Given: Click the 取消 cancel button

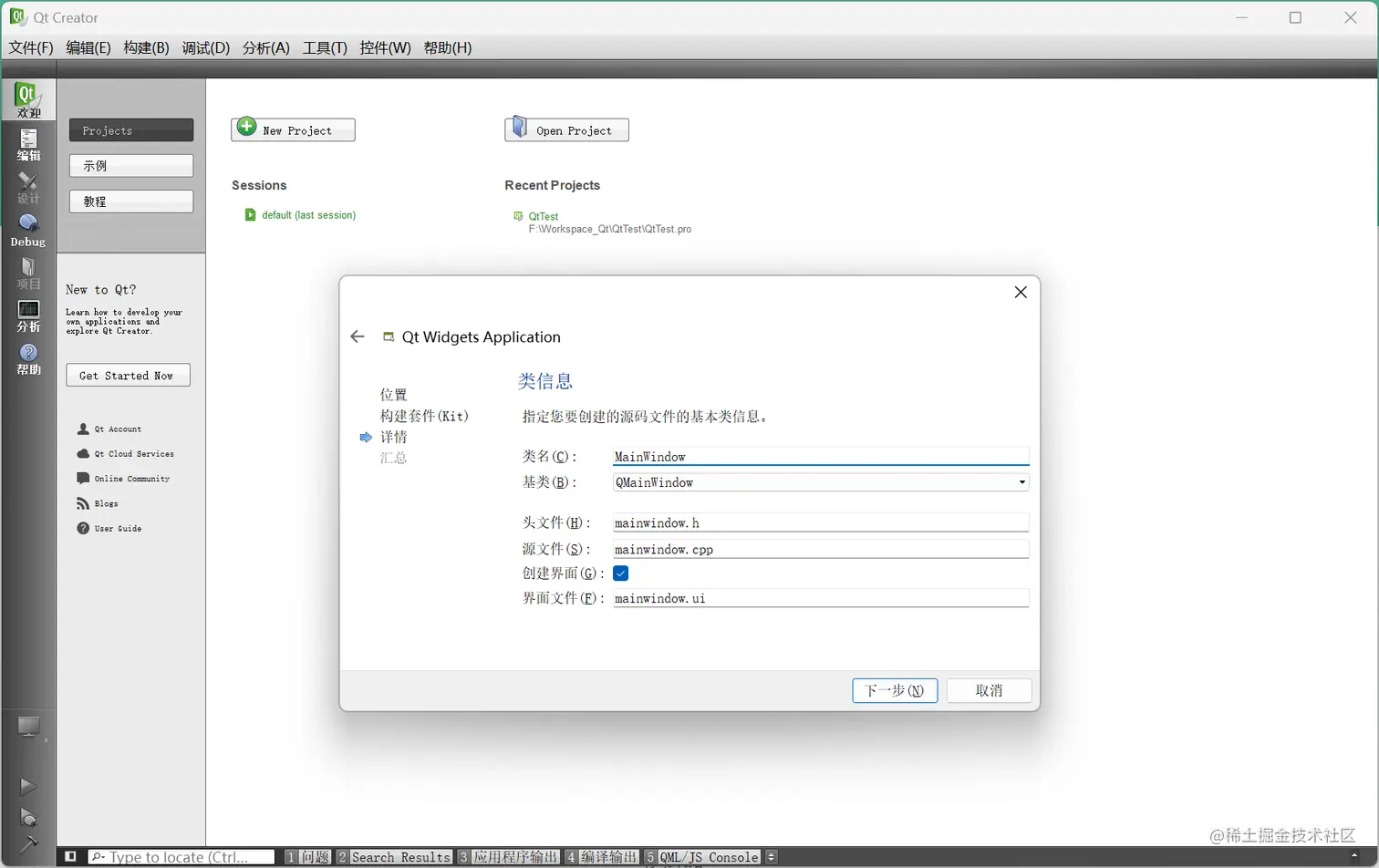Looking at the screenshot, I should [990, 690].
